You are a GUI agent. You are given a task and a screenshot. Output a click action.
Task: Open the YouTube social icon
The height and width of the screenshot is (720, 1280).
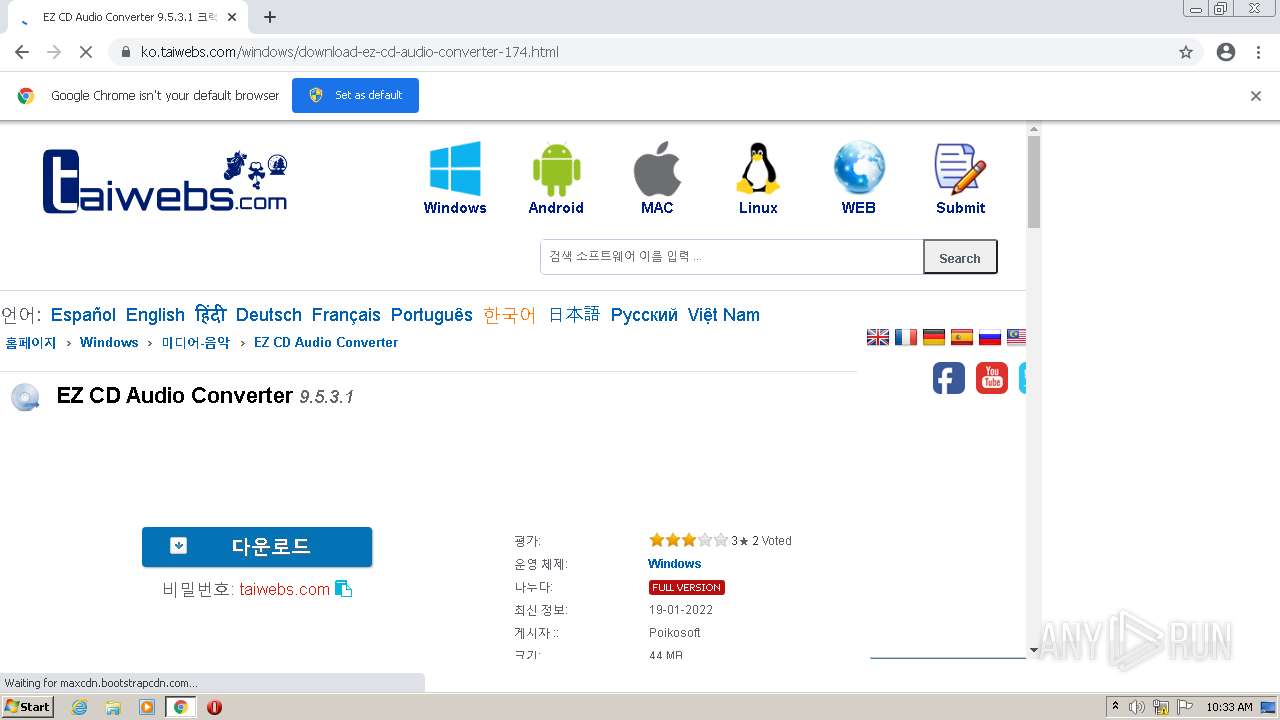click(992, 378)
